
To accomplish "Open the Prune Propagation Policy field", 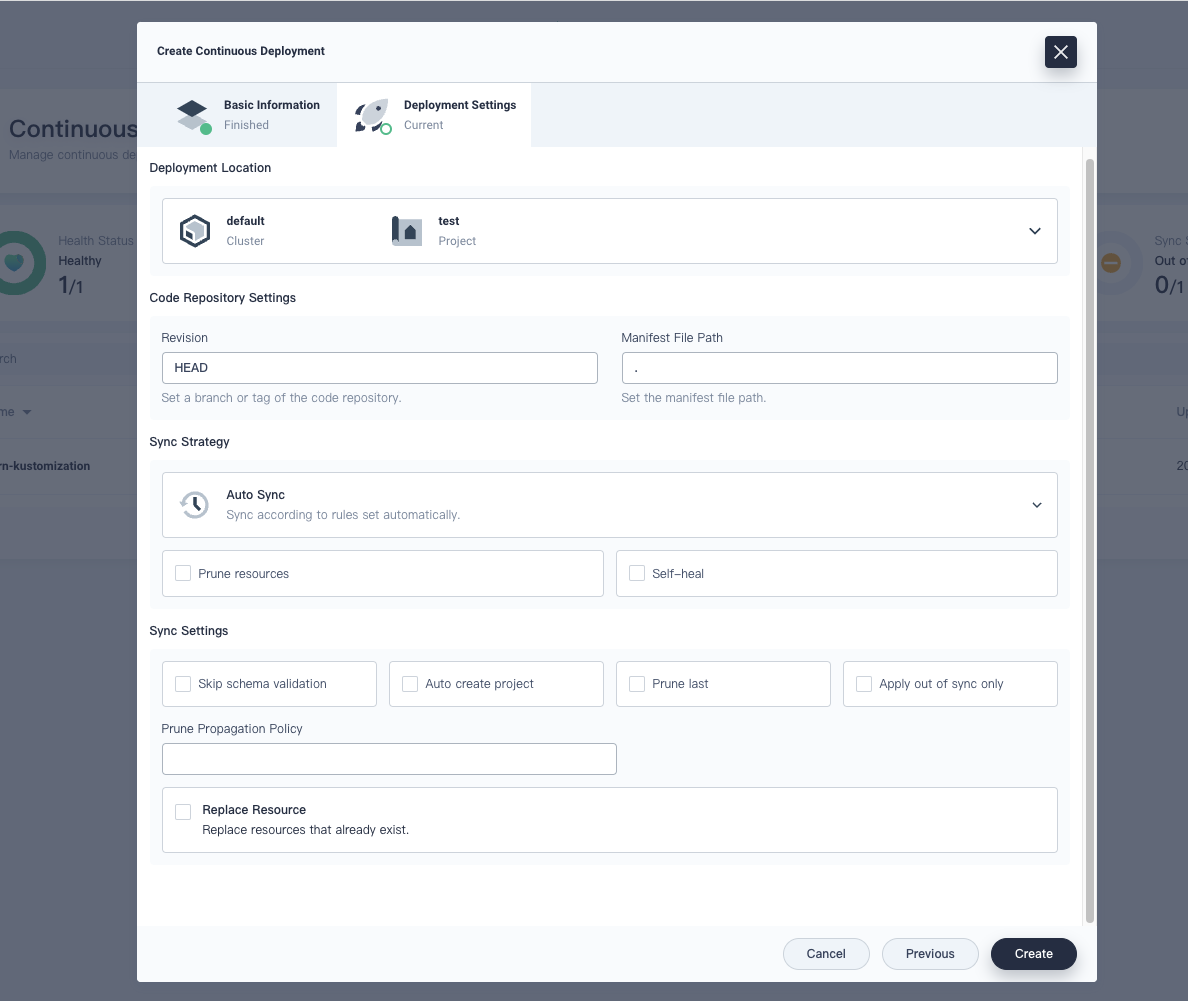I will pos(389,758).
